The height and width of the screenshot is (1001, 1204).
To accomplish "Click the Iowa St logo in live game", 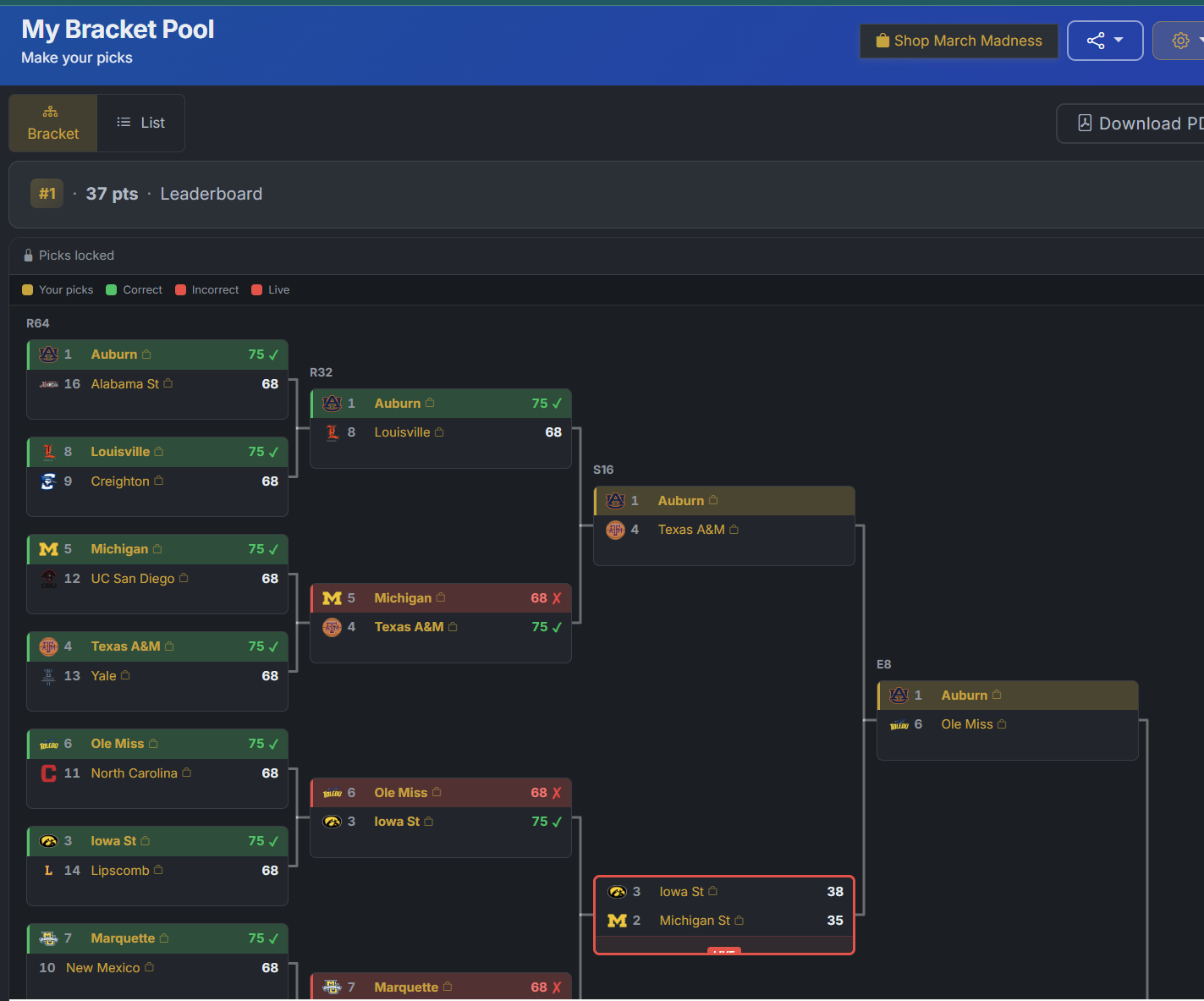I will point(617,892).
